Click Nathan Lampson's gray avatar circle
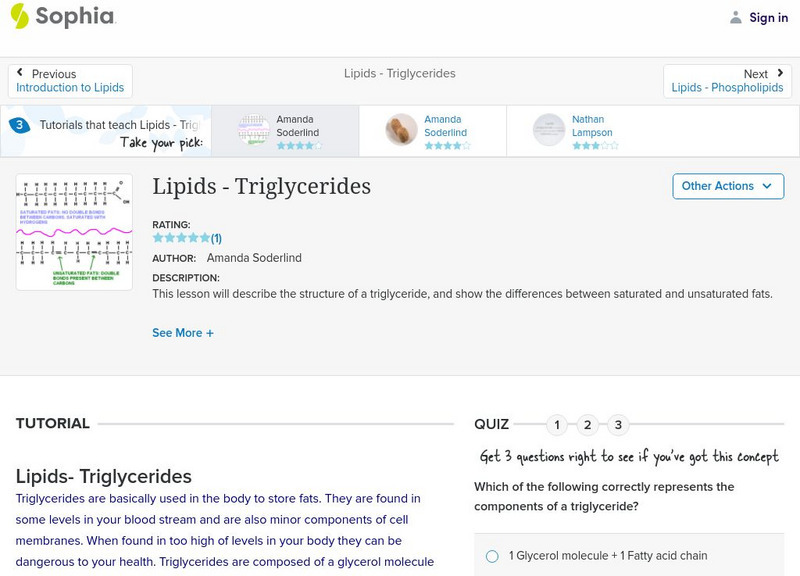800x576 pixels. point(548,130)
